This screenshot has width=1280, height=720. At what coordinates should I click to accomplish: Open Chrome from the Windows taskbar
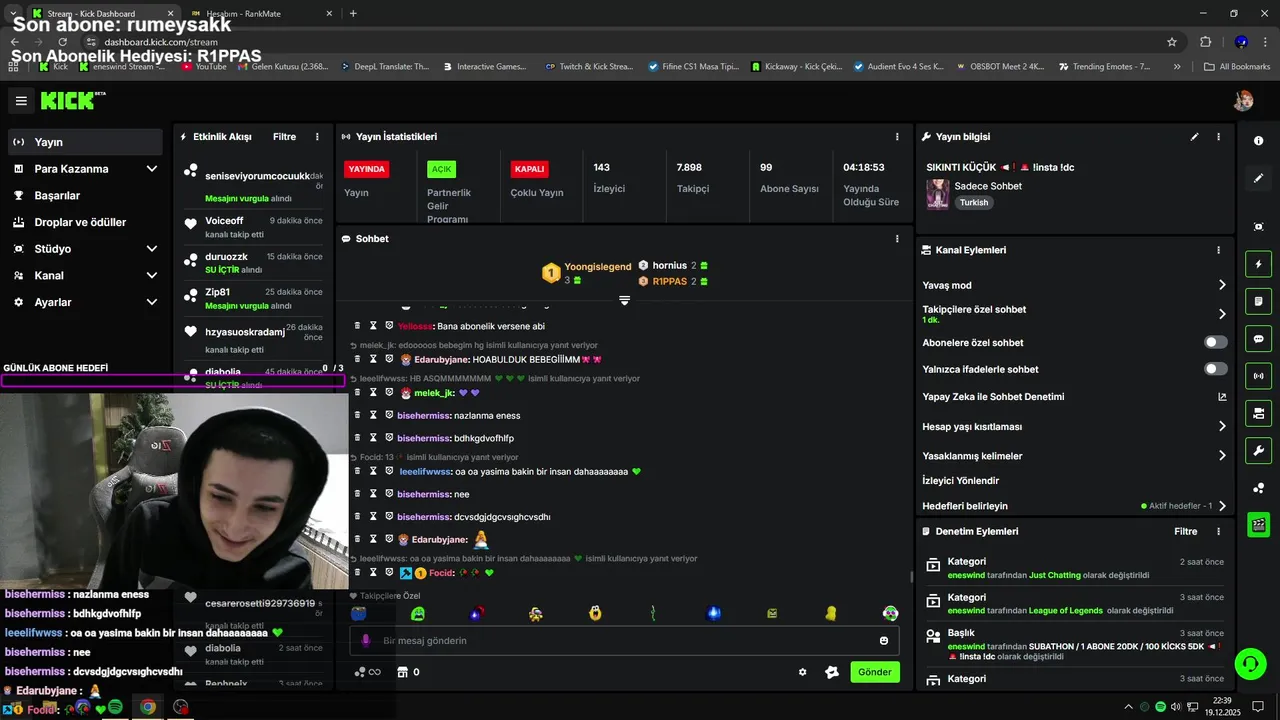[148, 707]
